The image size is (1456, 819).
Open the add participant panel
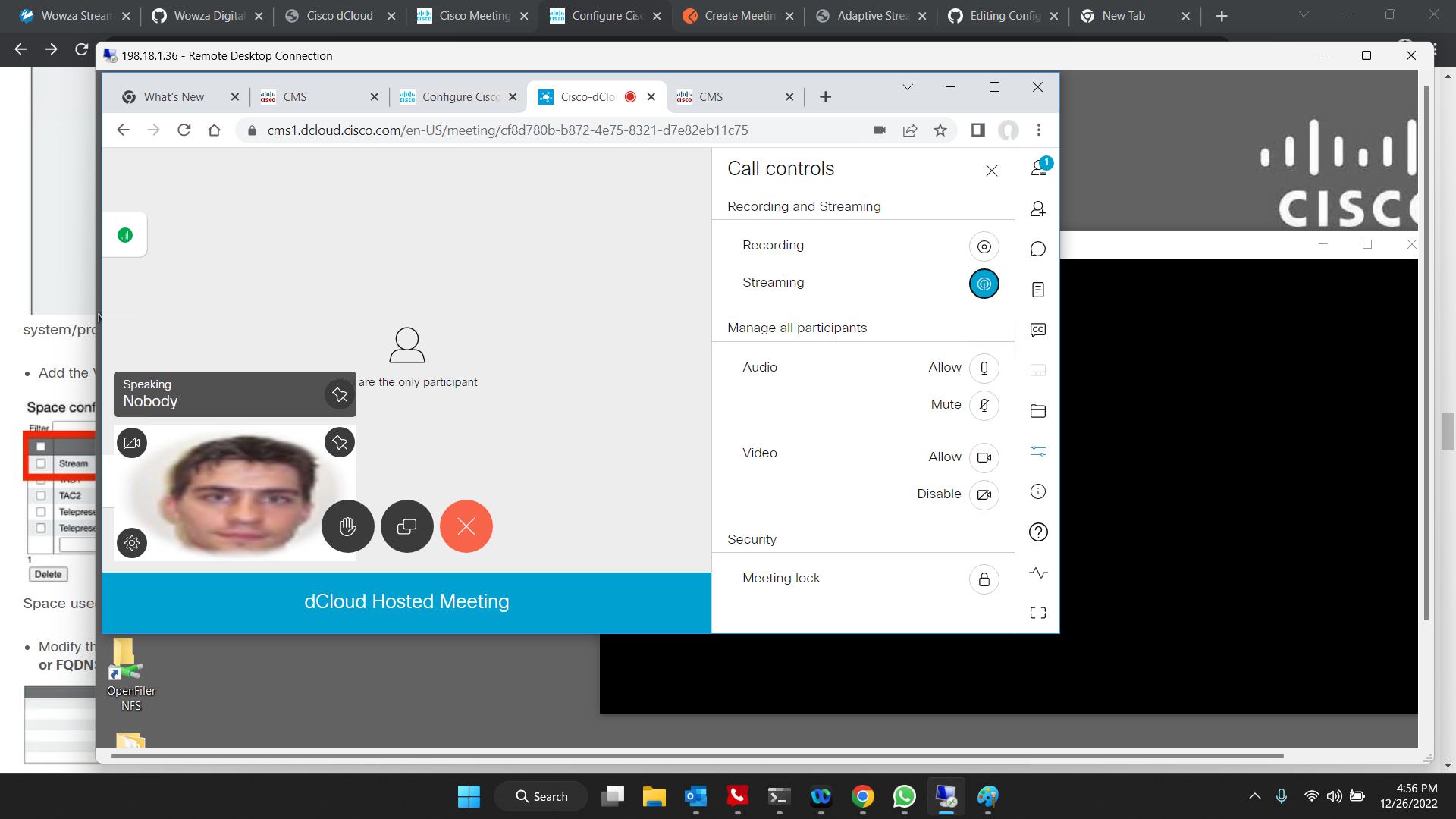pos(1037,209)
